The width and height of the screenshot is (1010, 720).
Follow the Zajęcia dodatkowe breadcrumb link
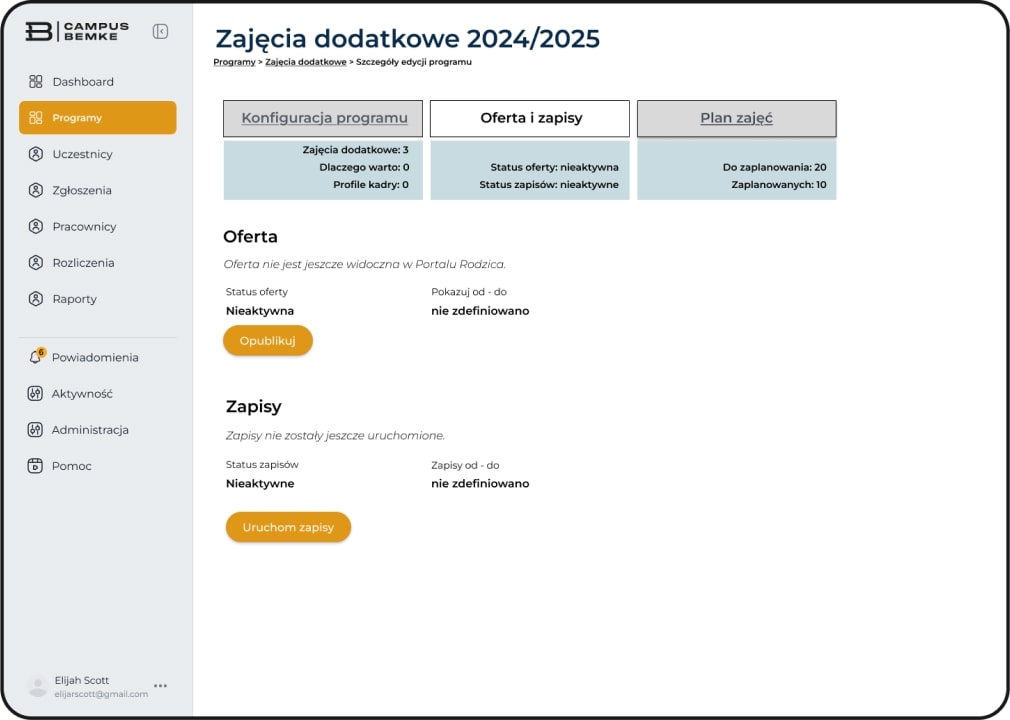pyautogui.click(x=305, y=62)
